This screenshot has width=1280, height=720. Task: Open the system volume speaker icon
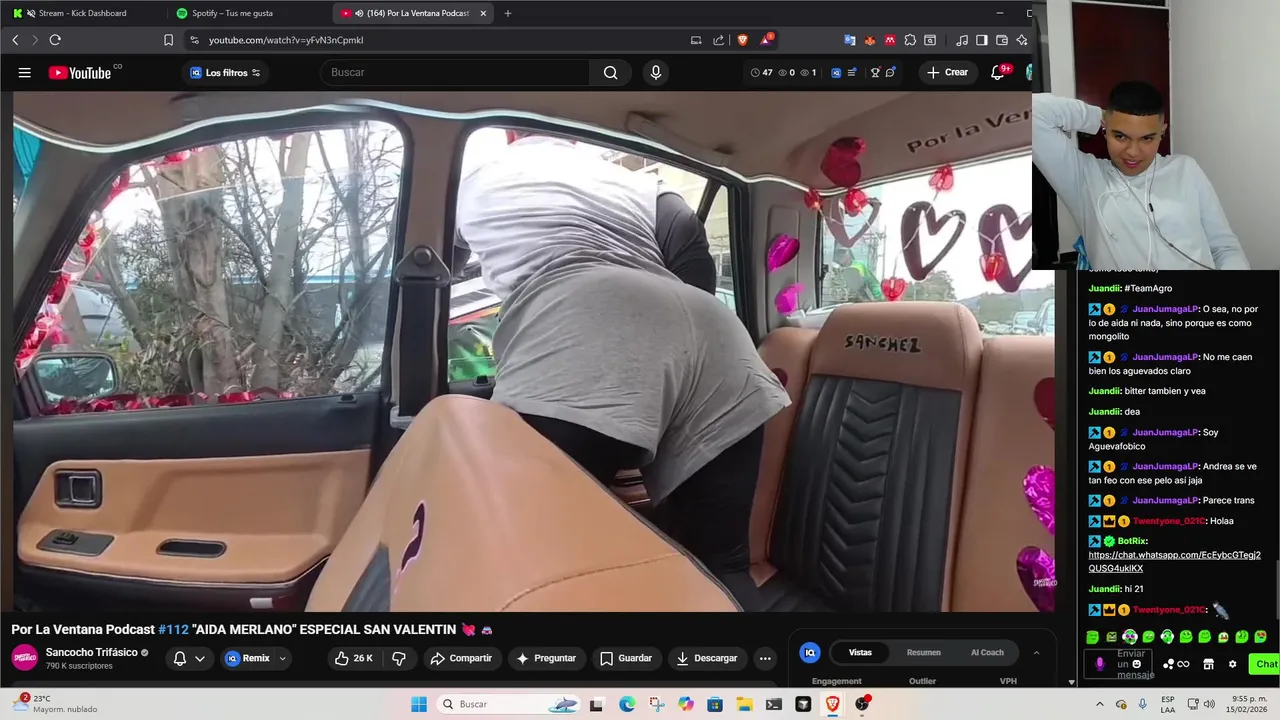click(x=1210, y=704)
